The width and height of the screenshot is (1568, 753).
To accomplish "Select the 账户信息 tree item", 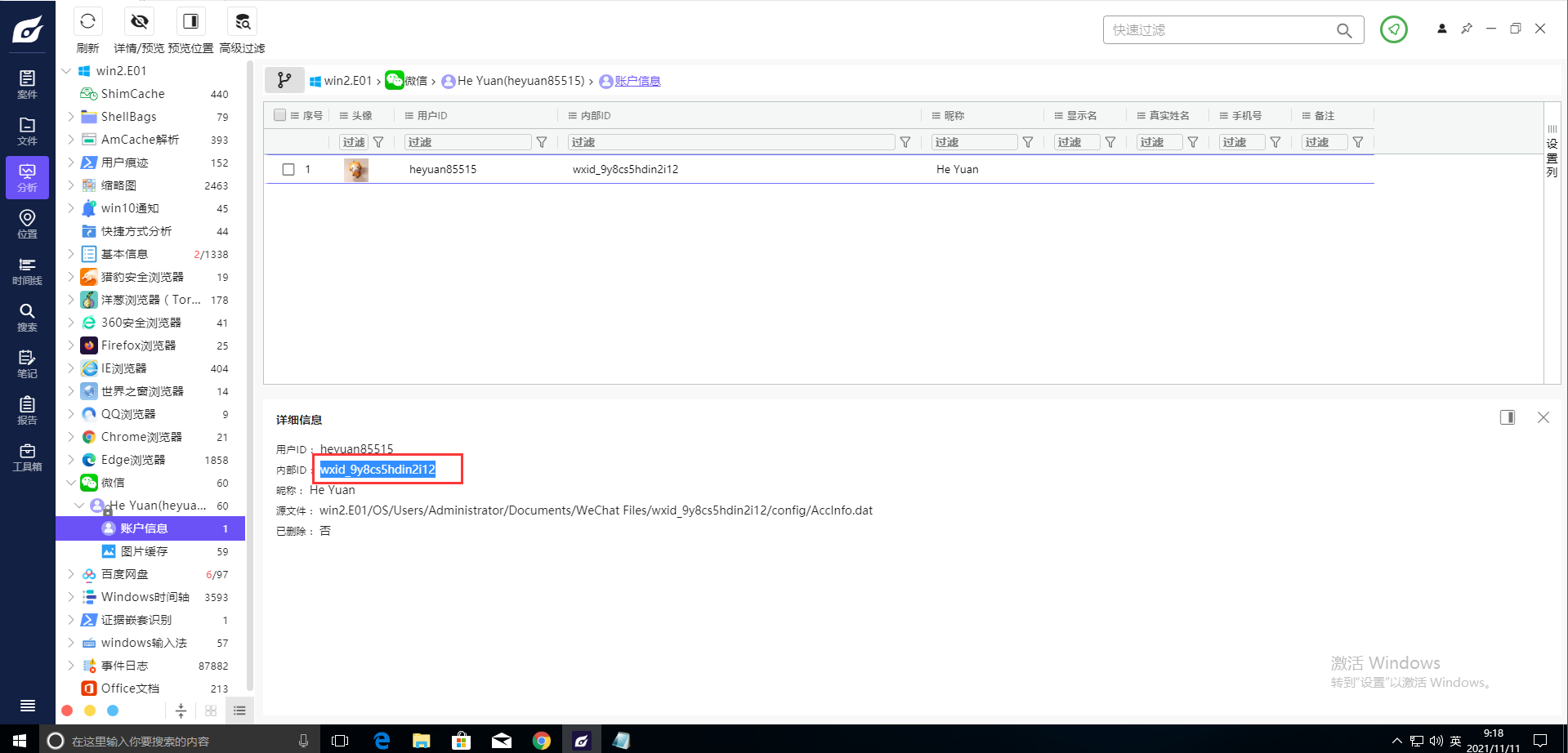I will coord(150,528).
